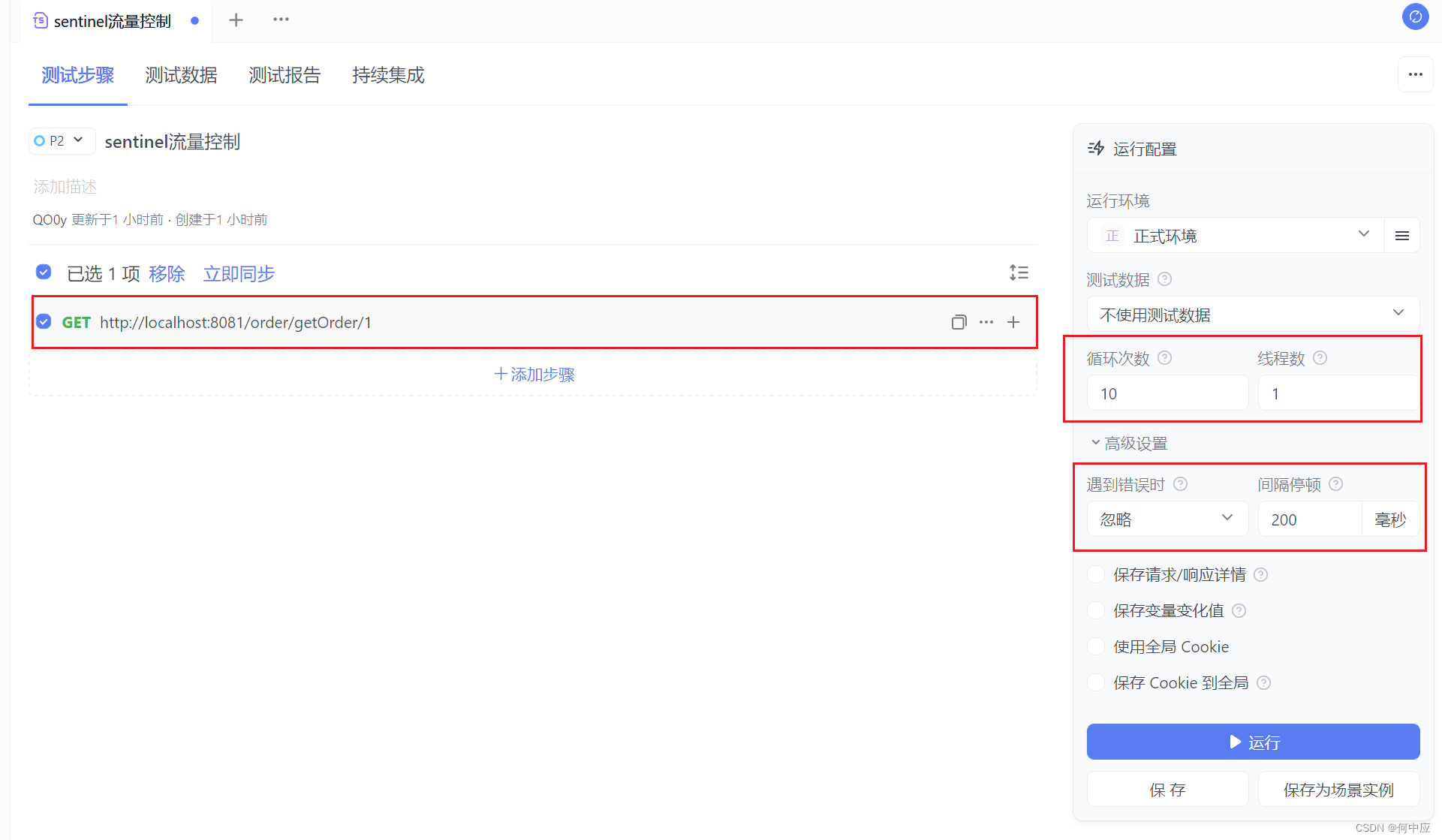Open the page more actions menu button
1442x840 pixels.
tap(1415, 74)
